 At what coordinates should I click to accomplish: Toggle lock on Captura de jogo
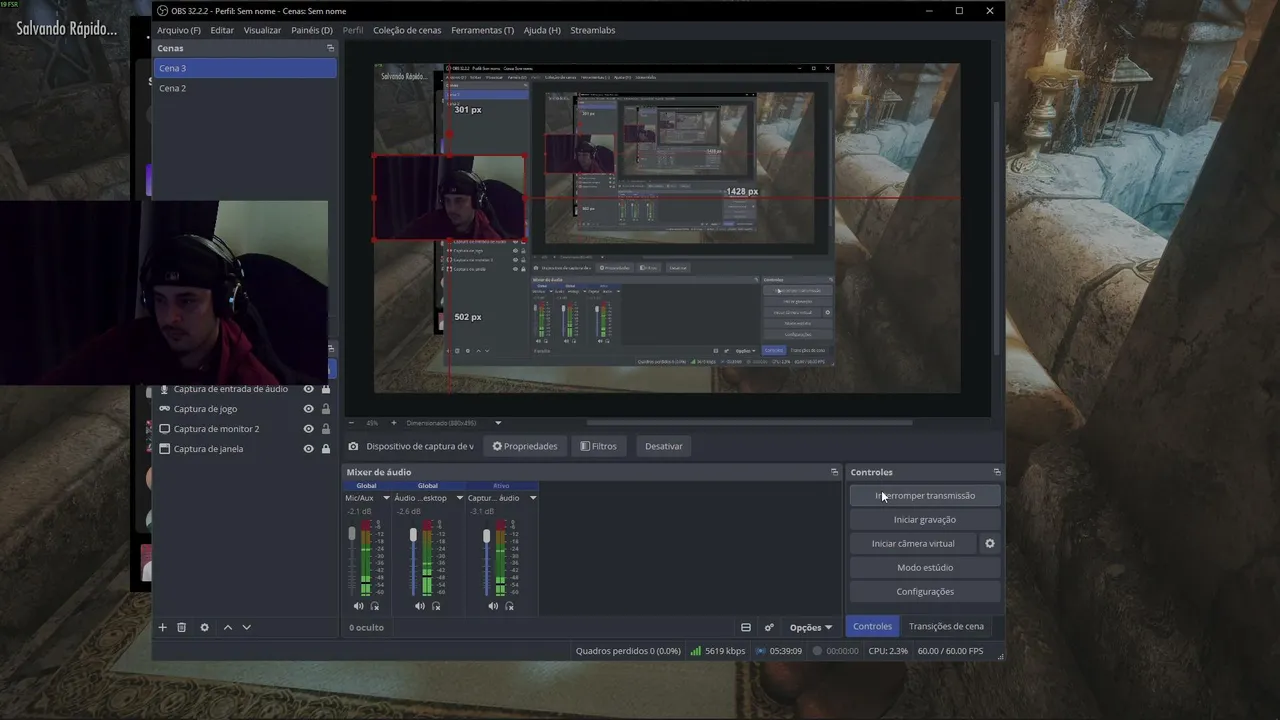325,409
